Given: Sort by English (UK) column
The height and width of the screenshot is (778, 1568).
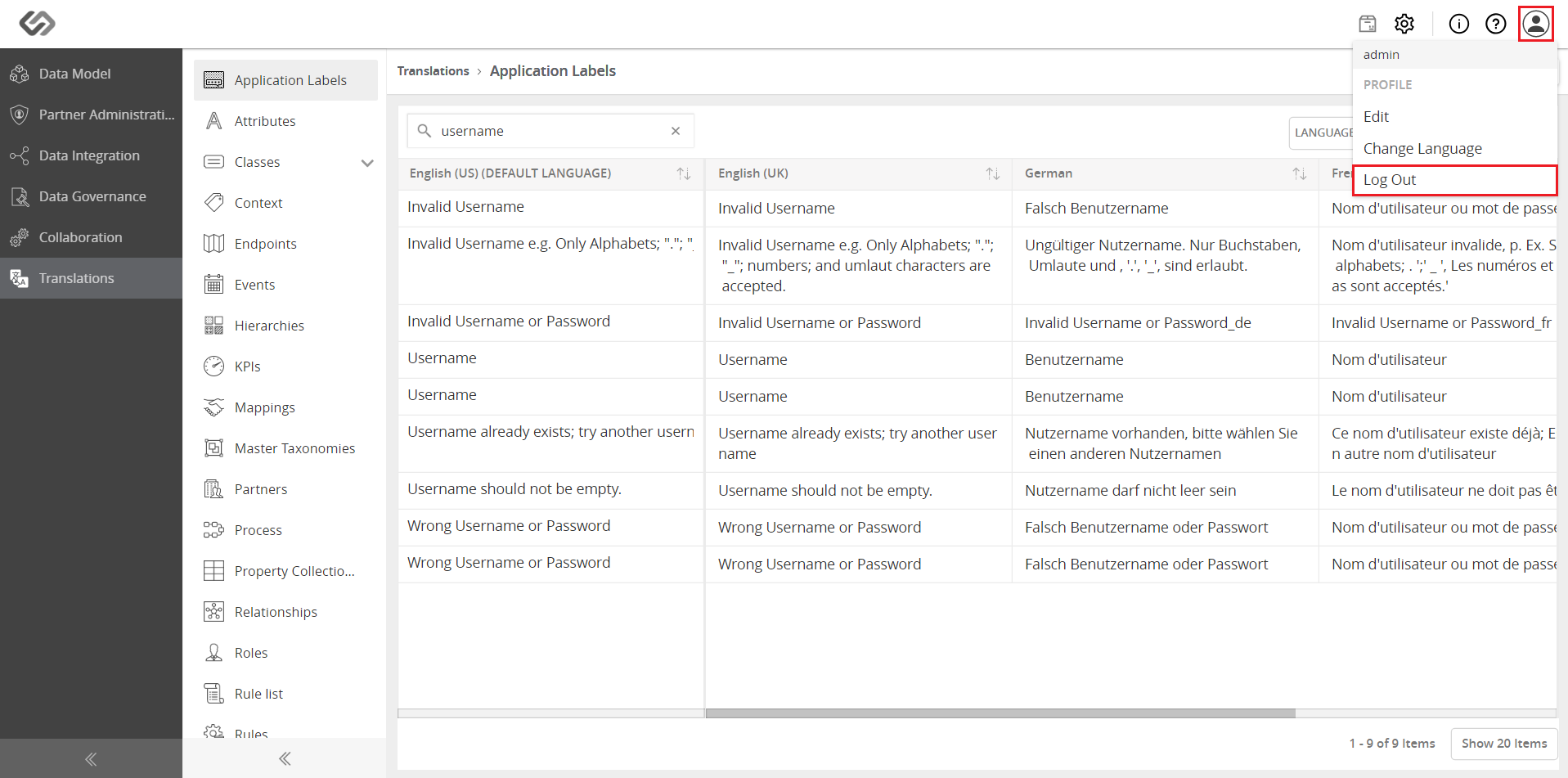Looking at the screenshot, I should pos(993,173).
